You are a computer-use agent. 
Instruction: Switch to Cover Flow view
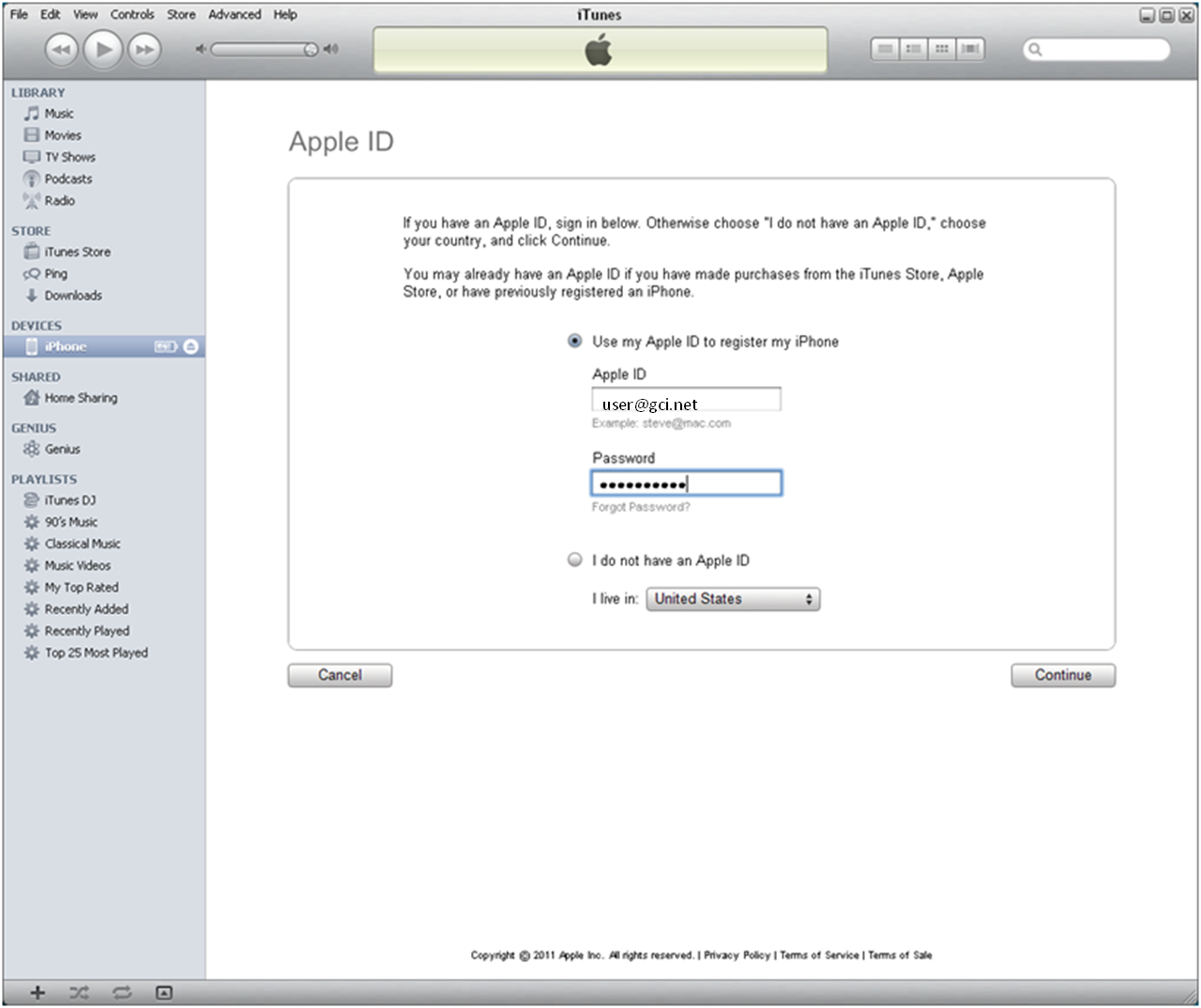[971, 49]
